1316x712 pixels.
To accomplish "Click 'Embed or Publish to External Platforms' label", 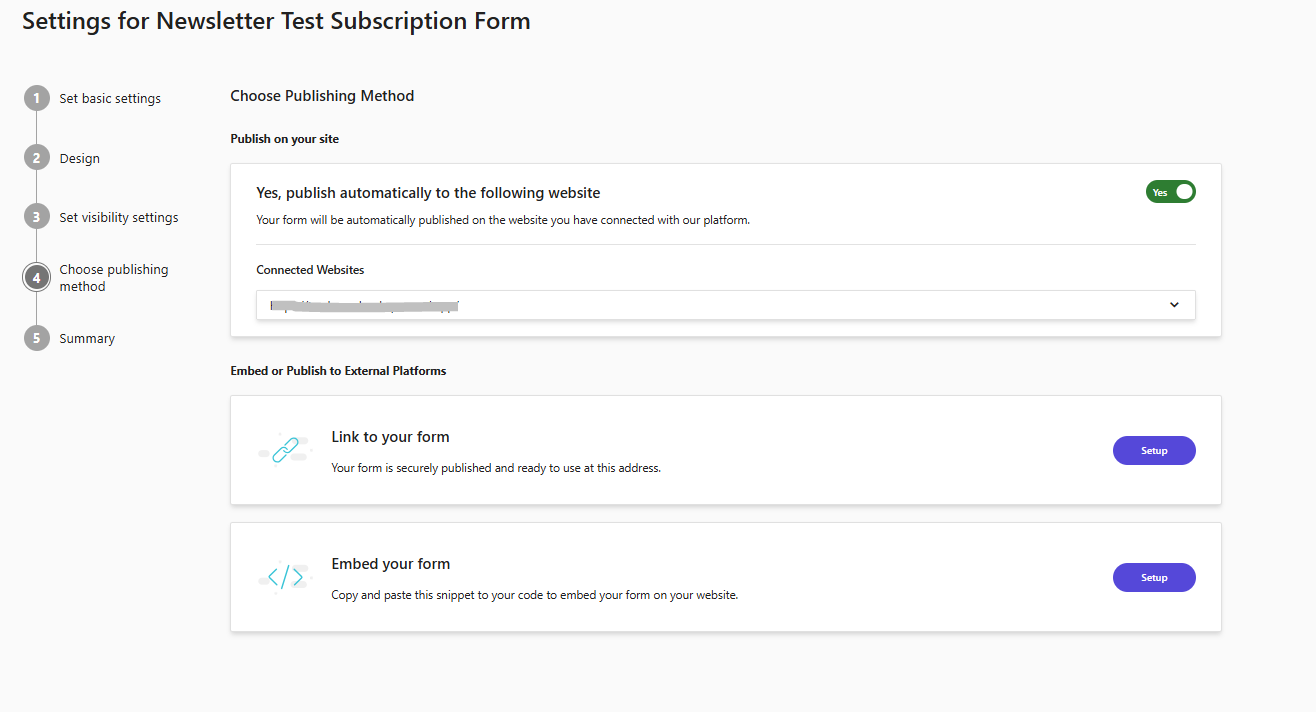I will 338,371.
